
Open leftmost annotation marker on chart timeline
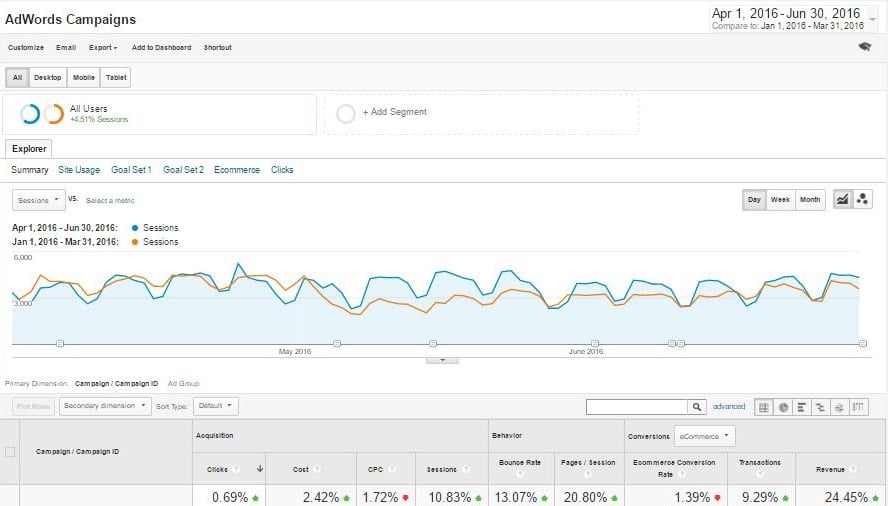coord(60,343)
